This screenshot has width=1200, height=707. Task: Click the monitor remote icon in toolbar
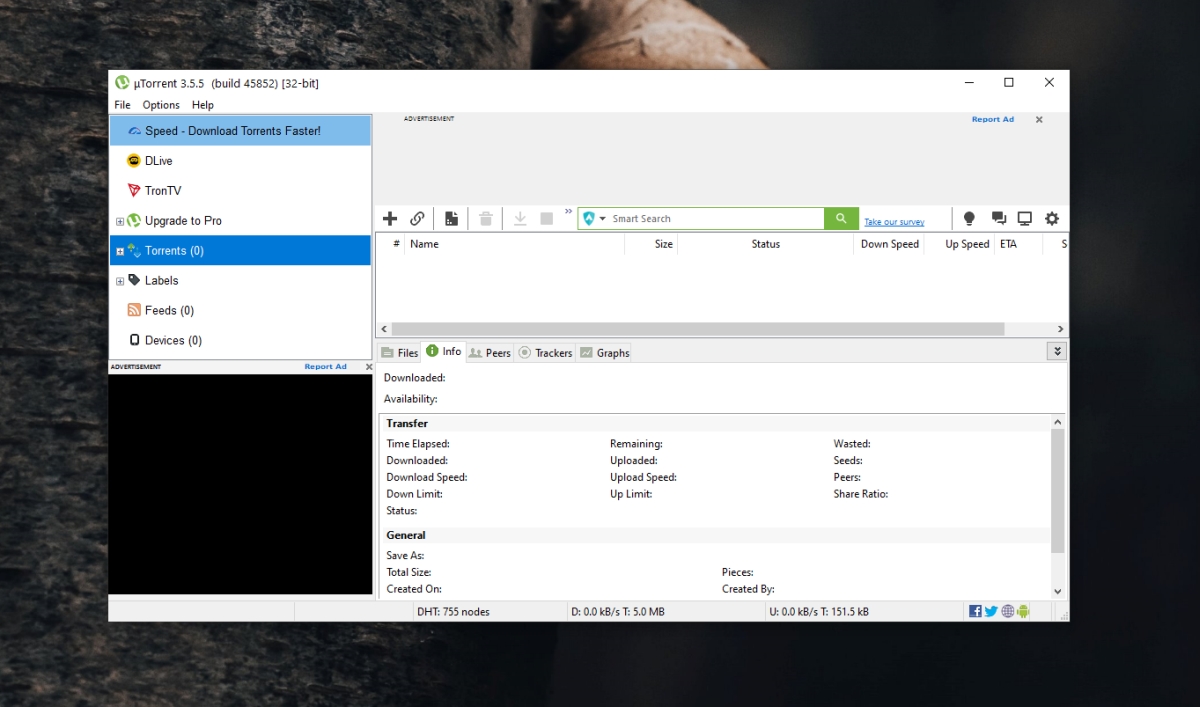tap(1025, 218)
